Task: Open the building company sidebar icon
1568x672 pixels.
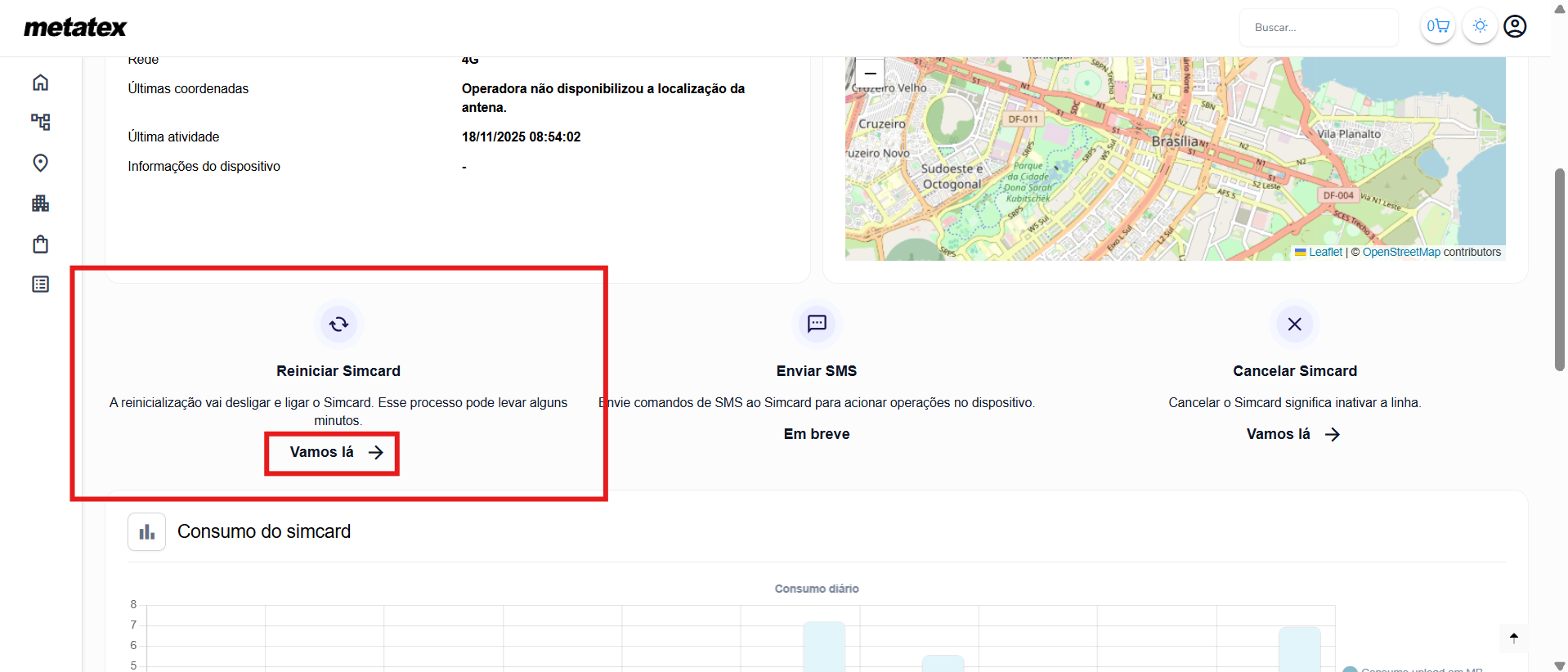Action: 40,204
